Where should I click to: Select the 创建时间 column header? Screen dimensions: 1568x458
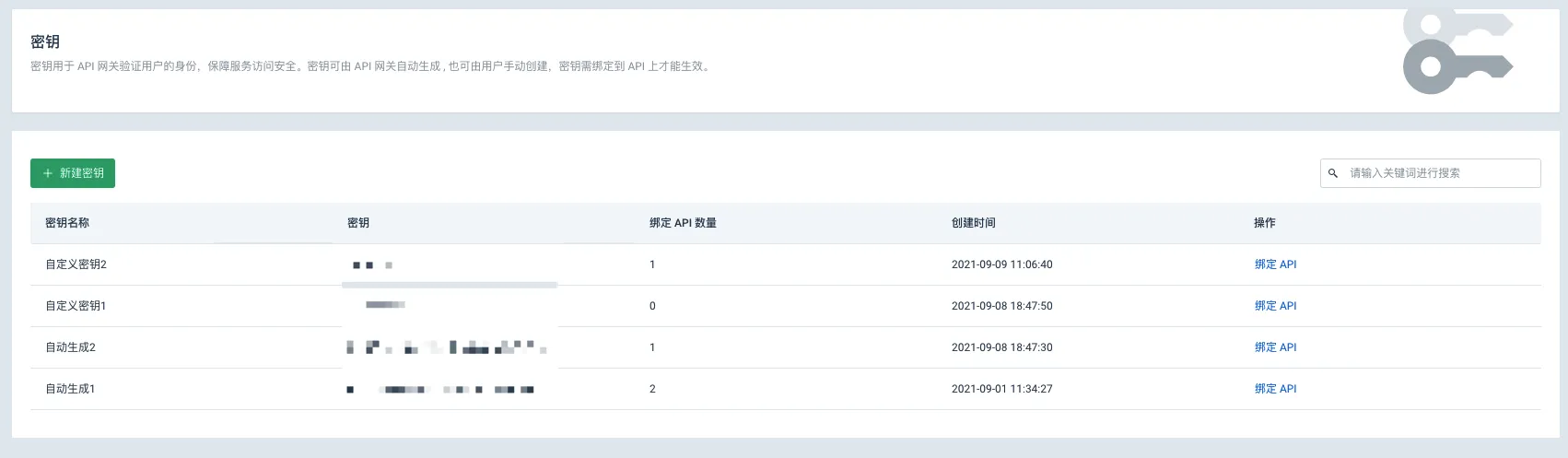click(974, 223)
